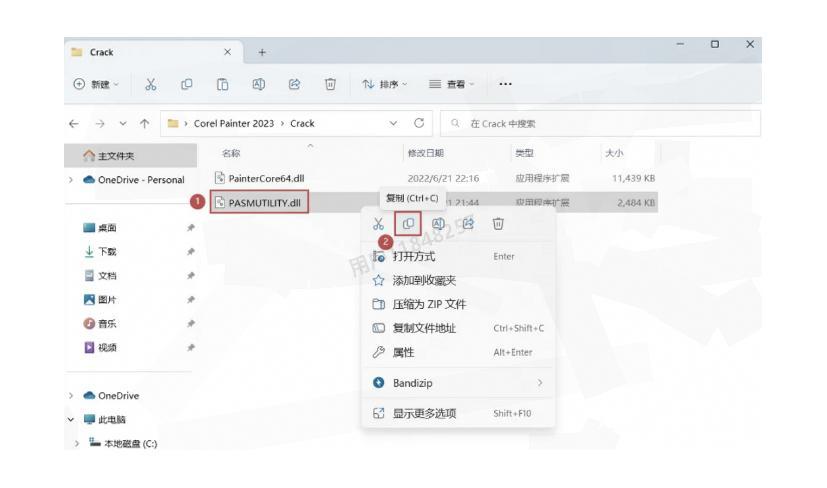Expand the address bar history dropdown
The width and height of the screenshot is (827, 488).
393,123
